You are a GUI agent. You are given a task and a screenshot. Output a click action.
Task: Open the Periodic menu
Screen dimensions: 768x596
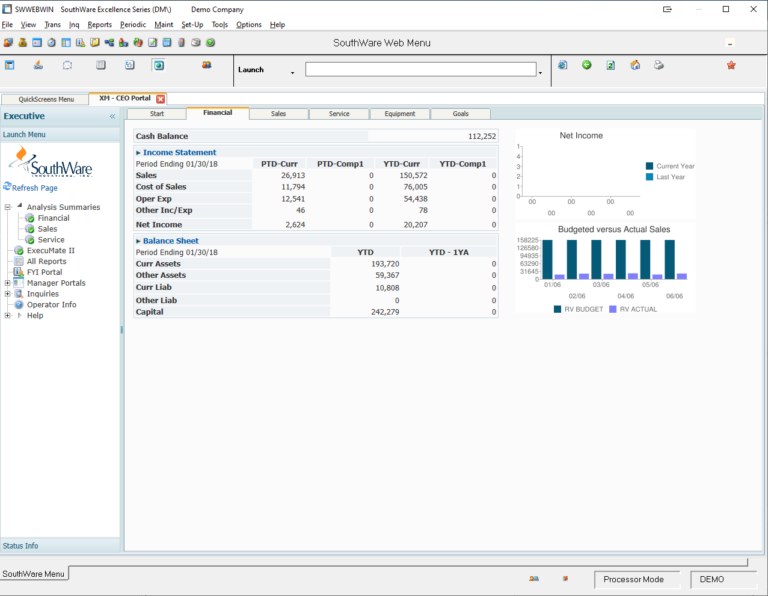click(x=133, y=24)
